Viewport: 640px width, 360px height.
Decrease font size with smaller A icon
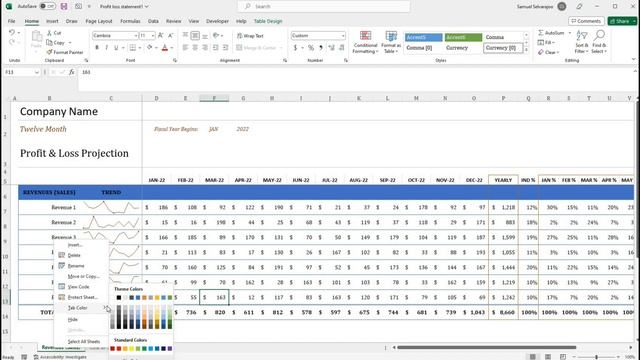pyautogui.click(x=171, y=36)
